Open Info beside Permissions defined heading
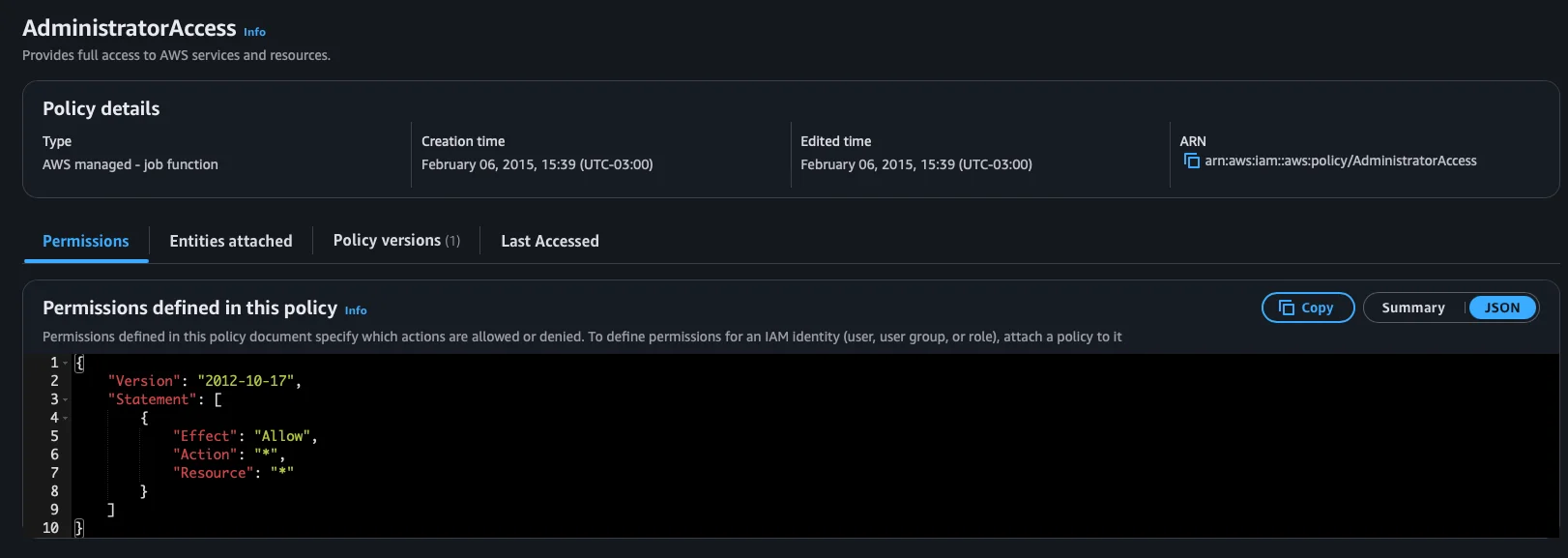This screenshot has width=1568, height=558. coord(356,310)
